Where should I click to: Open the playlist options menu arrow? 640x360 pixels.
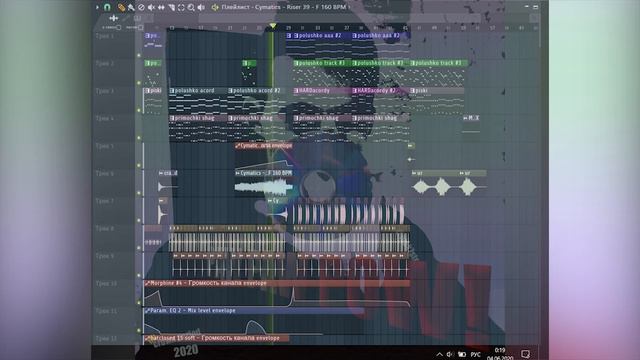pos(97,7)
